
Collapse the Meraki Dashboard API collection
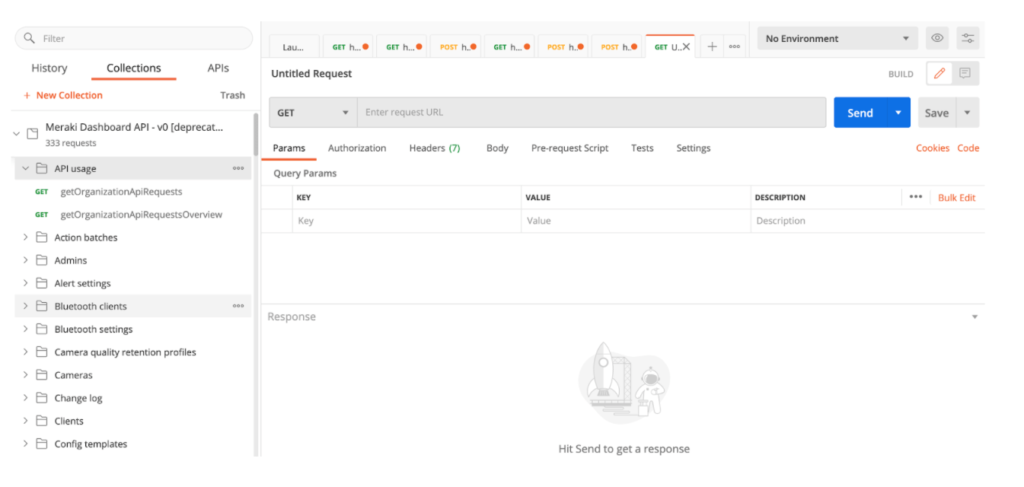(x=16, y=134)
